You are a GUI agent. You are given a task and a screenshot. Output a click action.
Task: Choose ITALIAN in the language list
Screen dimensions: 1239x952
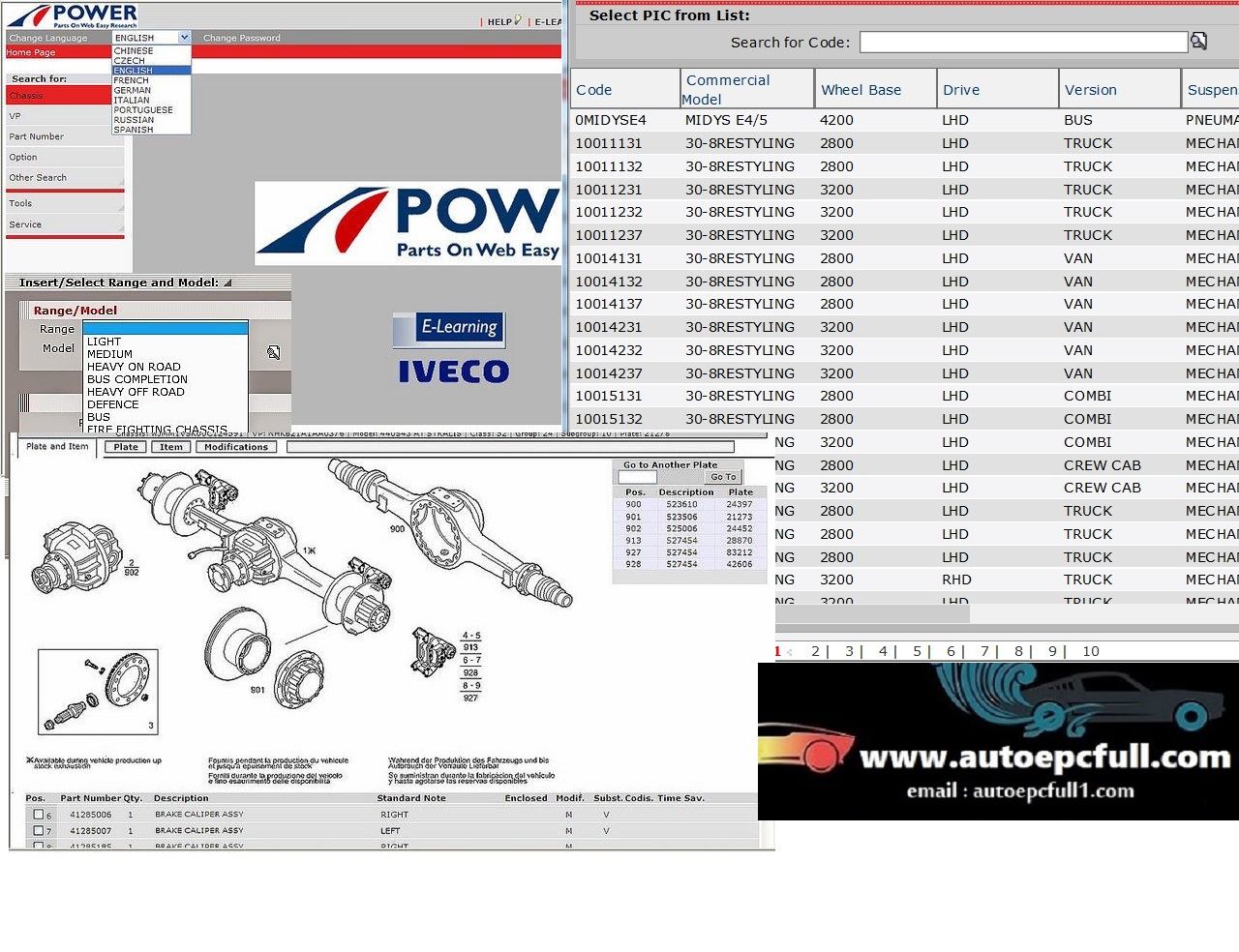[132, 100]
